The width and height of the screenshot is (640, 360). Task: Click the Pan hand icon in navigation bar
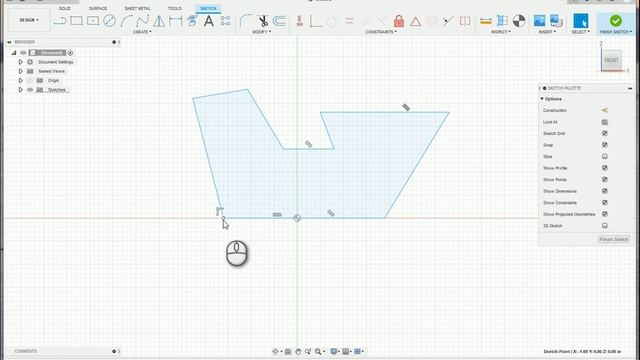pyautogui.click(x=298, y=351)
